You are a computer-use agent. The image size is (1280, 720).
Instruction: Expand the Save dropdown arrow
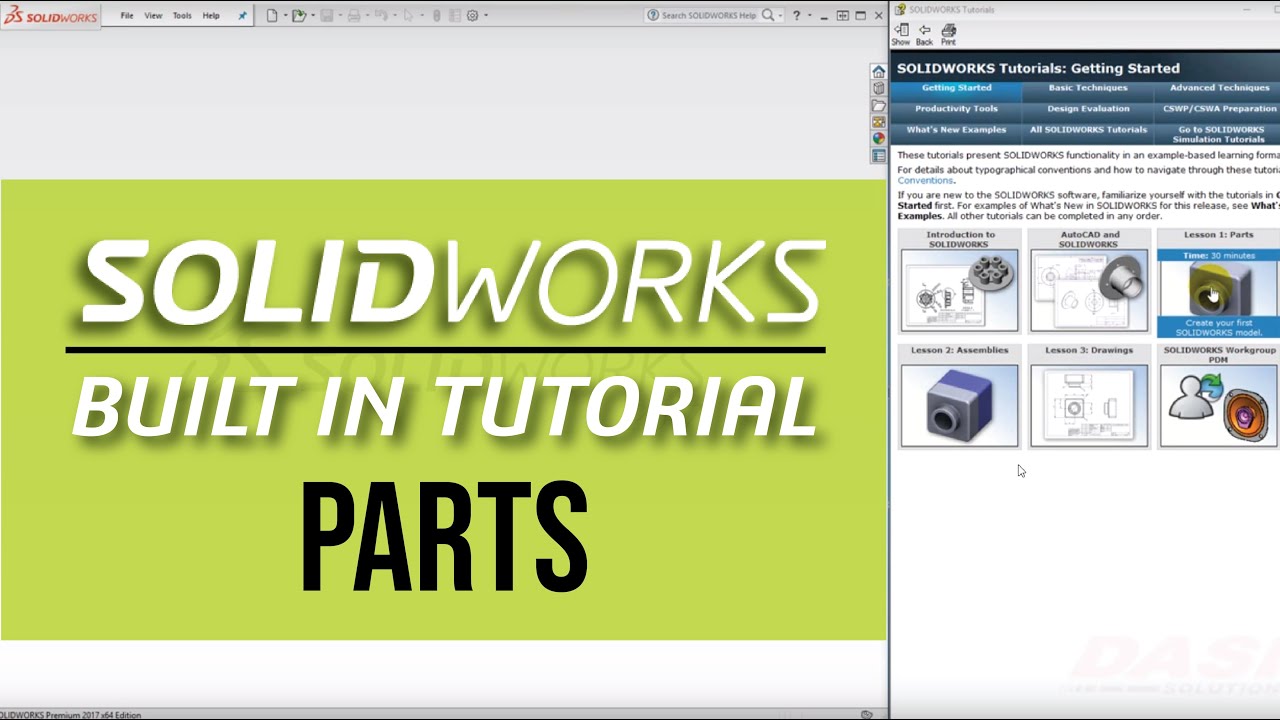(339, 16)
